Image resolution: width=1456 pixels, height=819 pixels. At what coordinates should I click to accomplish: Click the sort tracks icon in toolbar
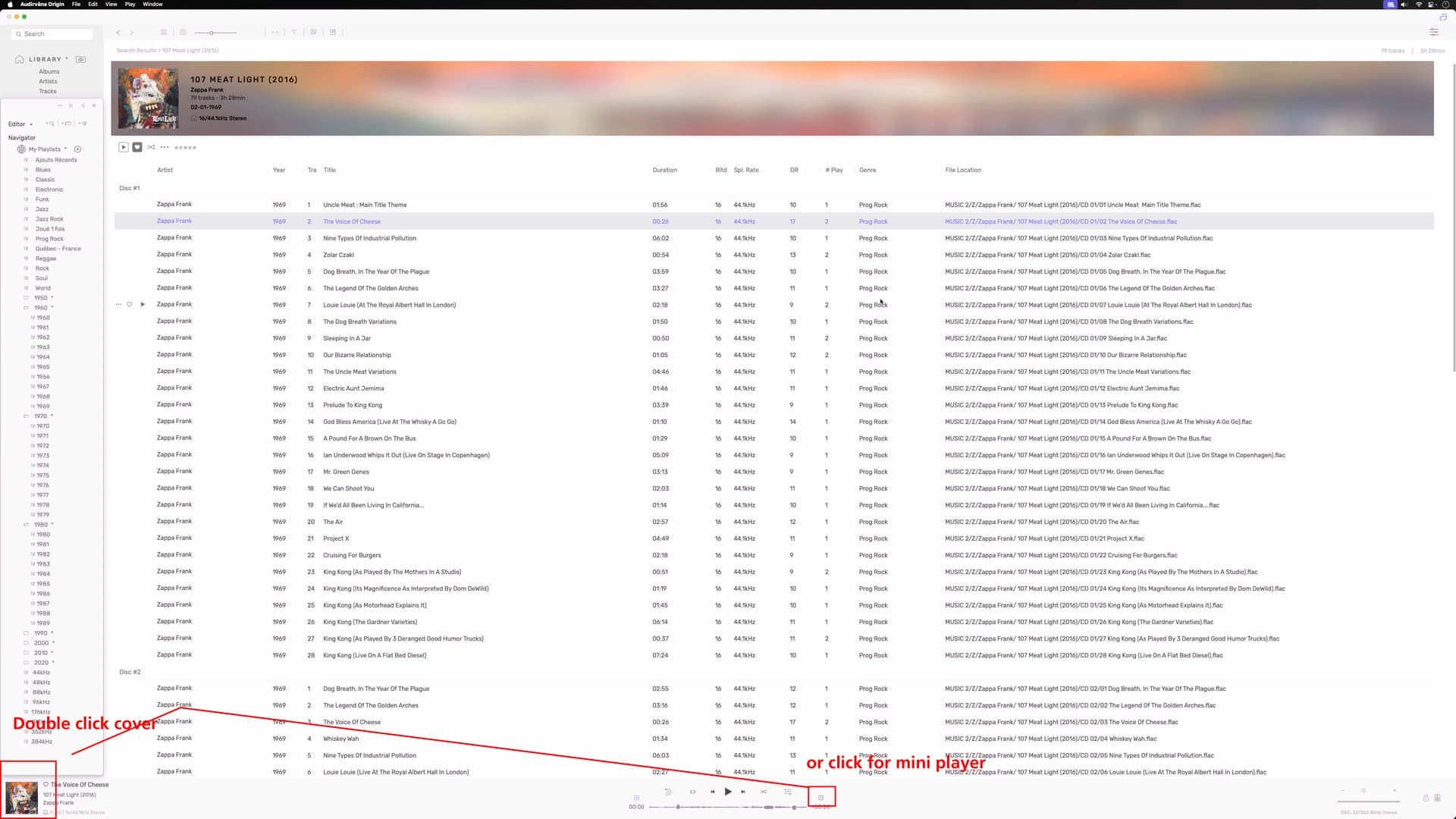(x=313, y=33)
